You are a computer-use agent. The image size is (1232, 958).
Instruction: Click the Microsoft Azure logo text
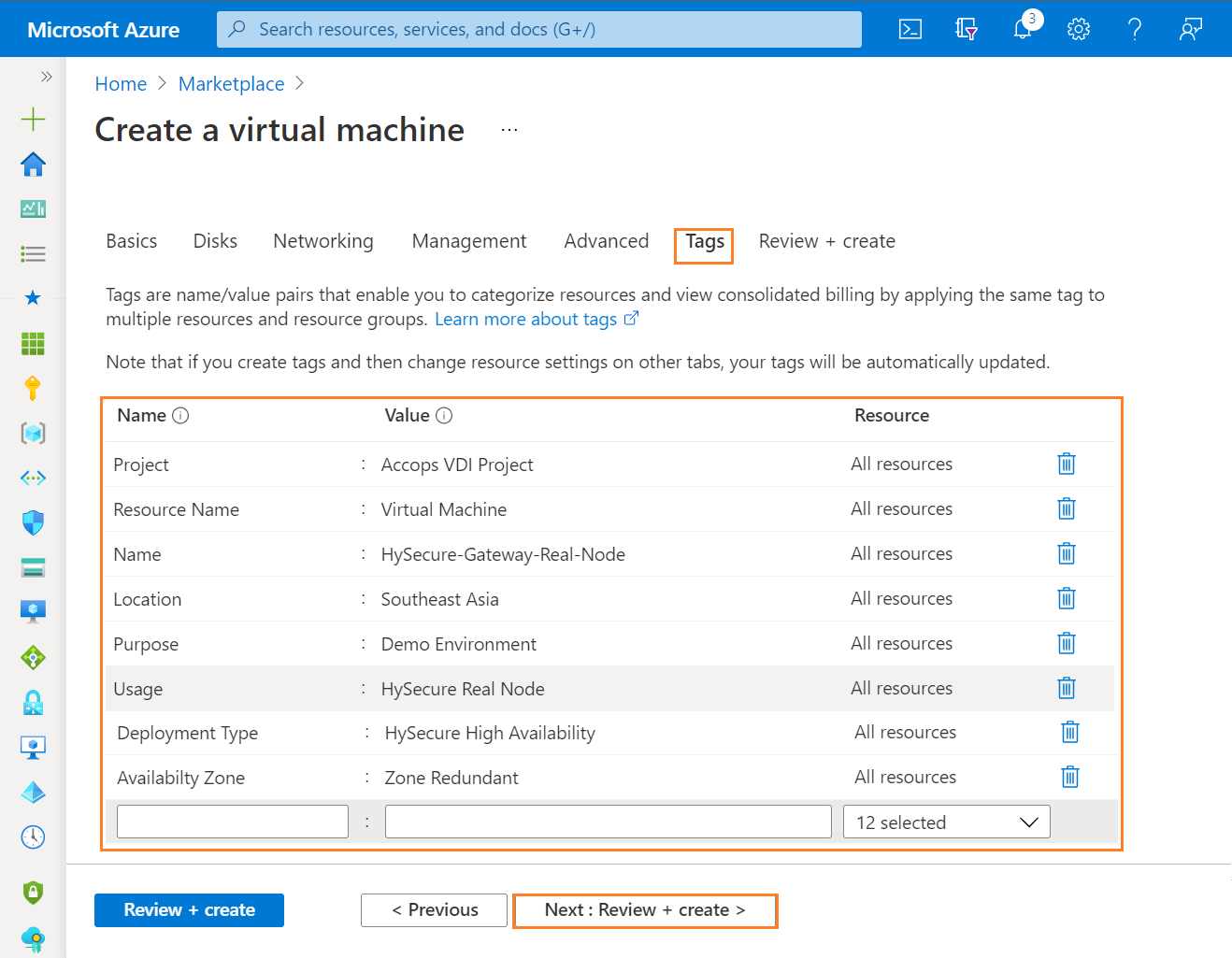[x=104, y=30]
